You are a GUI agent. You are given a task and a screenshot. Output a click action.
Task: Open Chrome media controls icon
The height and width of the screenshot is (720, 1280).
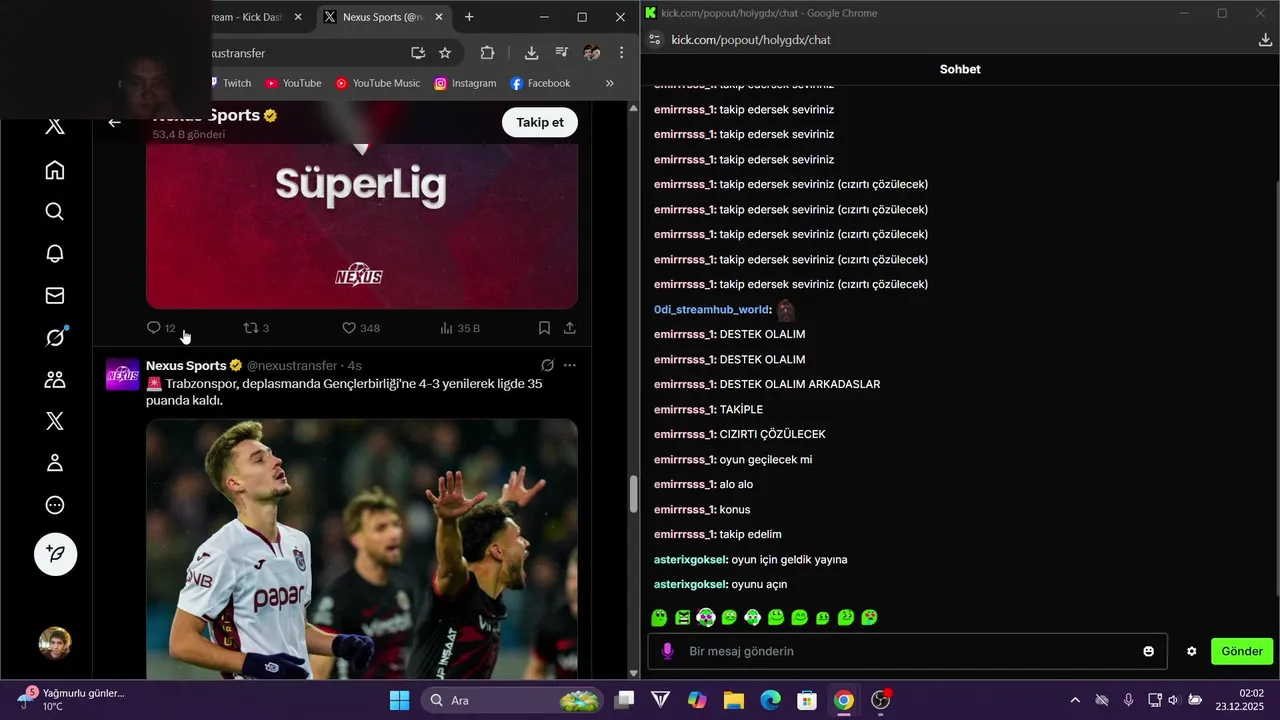561,53
